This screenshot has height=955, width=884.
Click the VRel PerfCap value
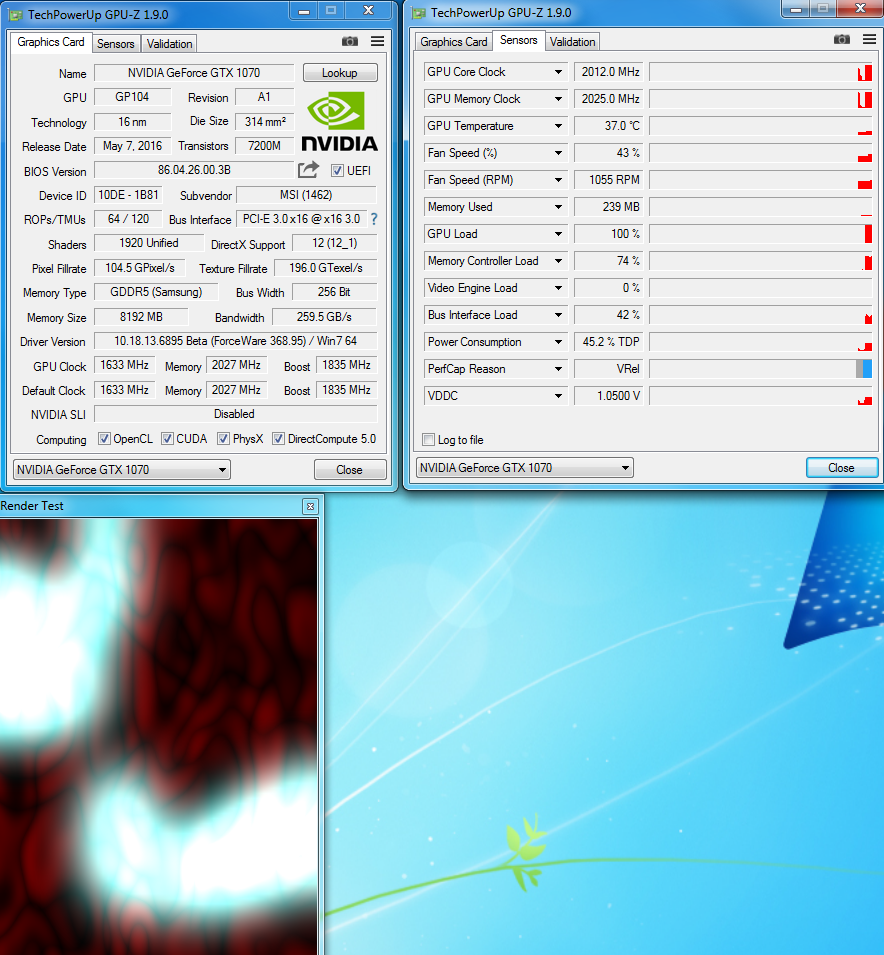click(x=609, y=369)
